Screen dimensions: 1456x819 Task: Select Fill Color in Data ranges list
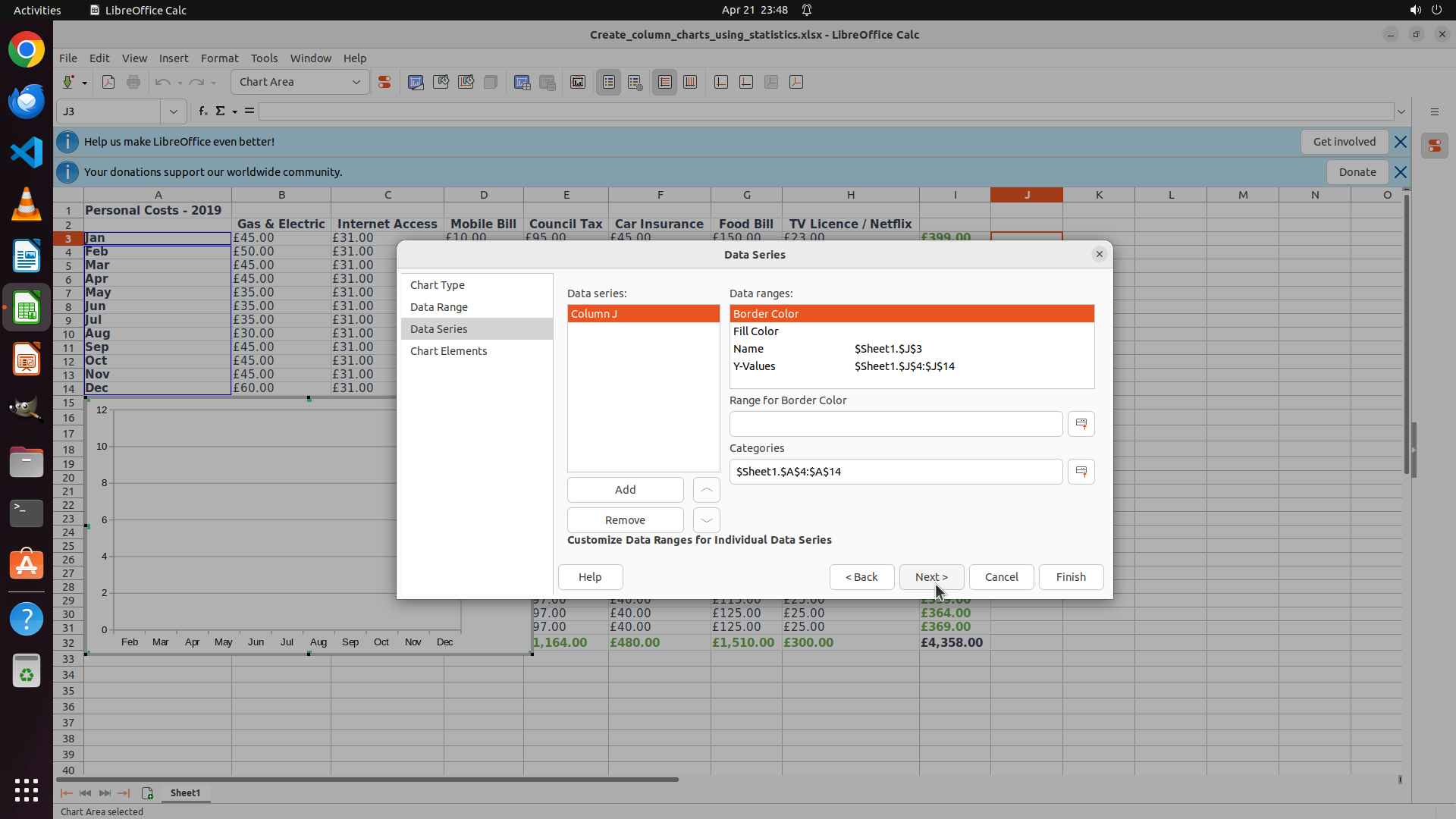756,331
